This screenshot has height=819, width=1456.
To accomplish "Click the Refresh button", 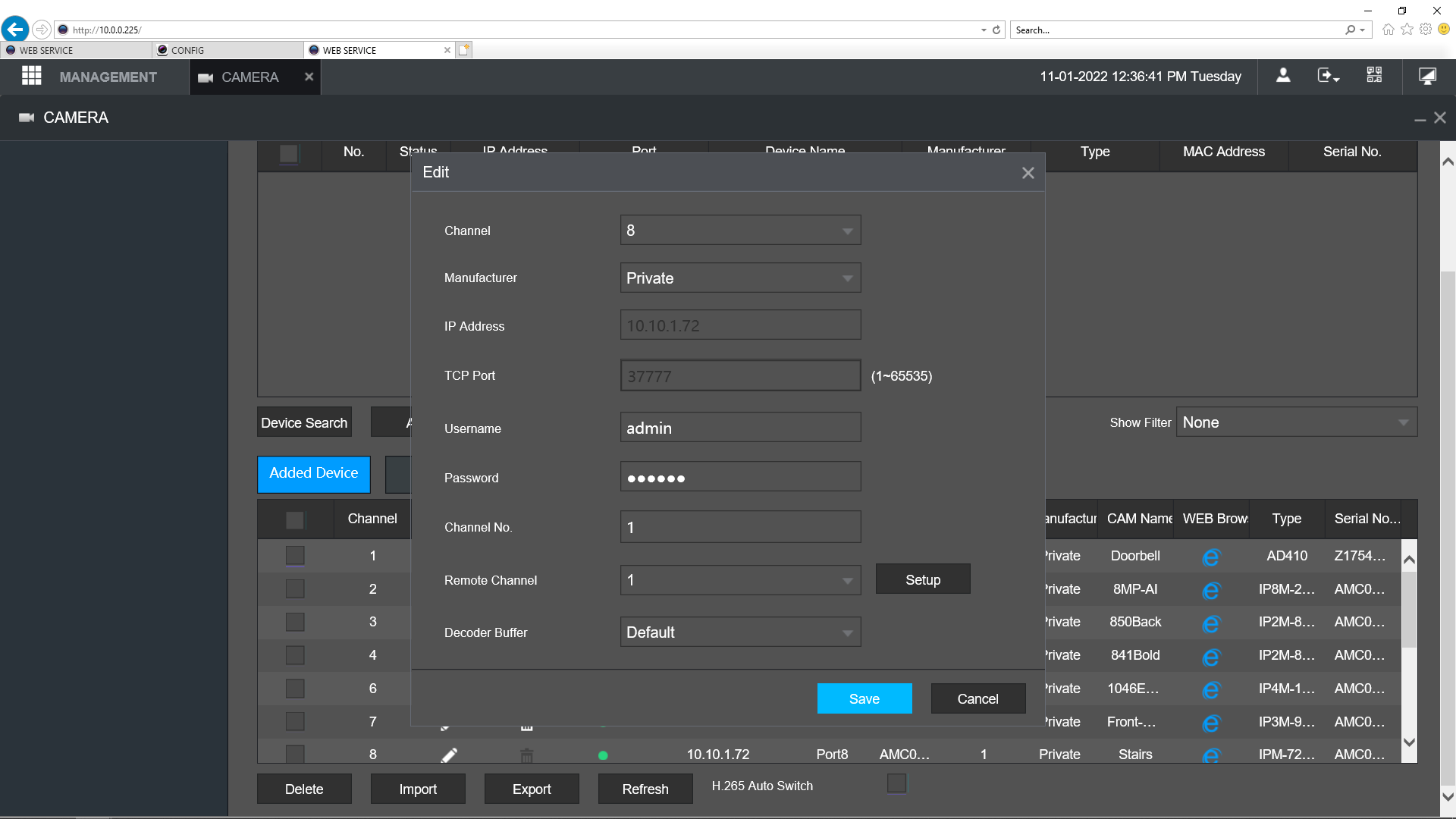I will [645, 789].
